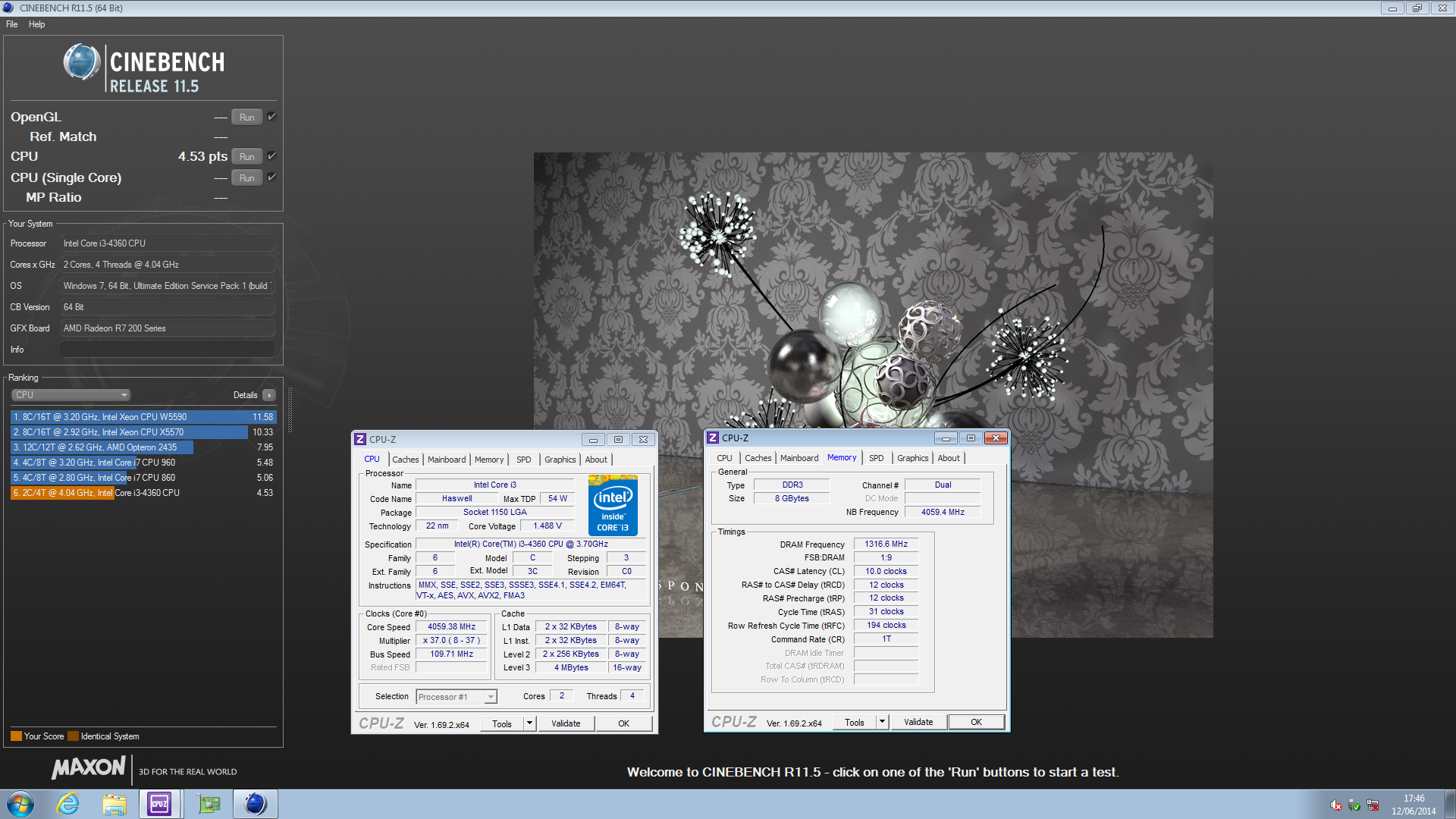This screenshot has width=1456, height=819.
Task: Expand Tools dropdown arrow in left CPU-Z window
Action: click(x=530, y=724)
